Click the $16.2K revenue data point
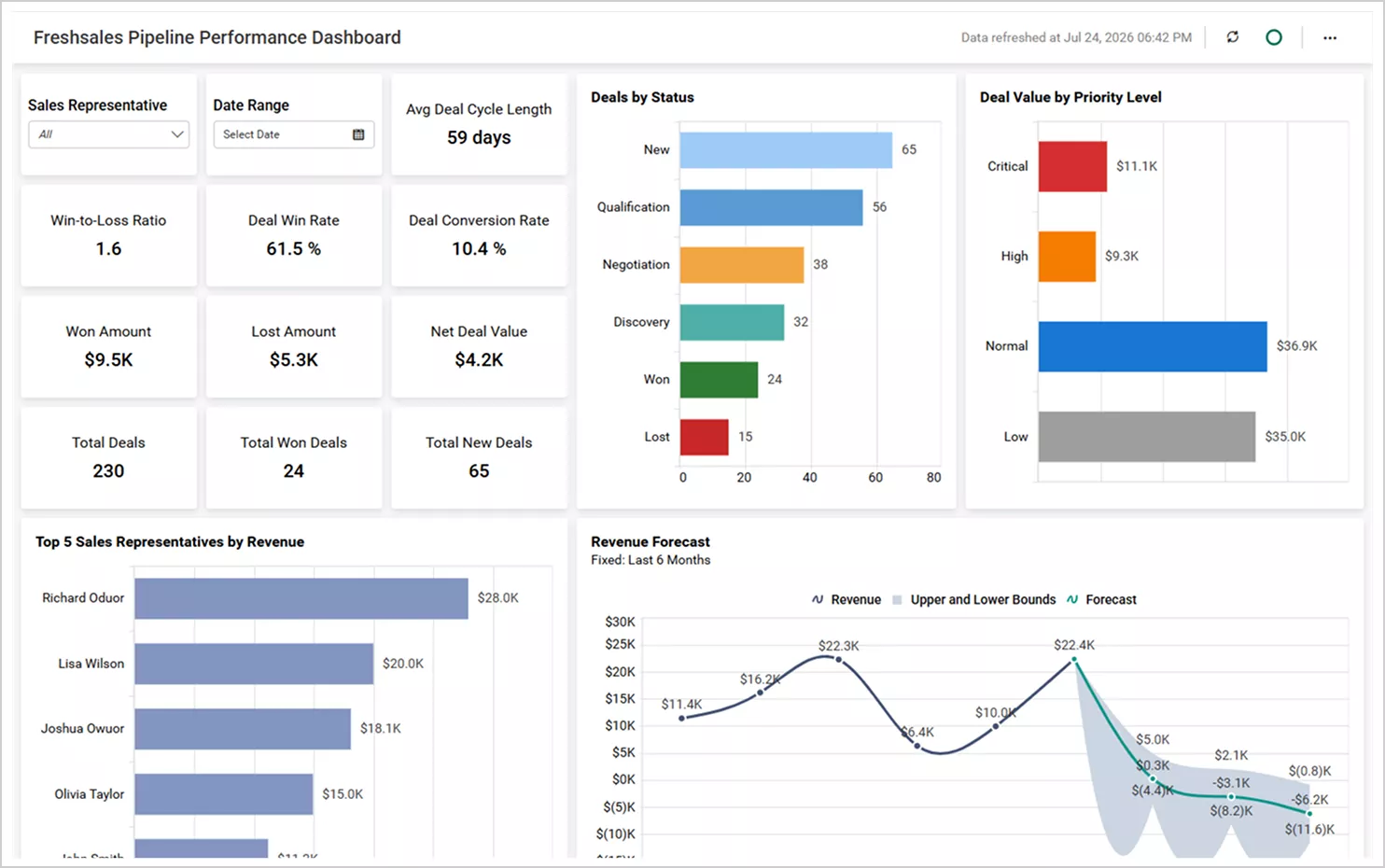Image resolution: width=1385 pixels, height=868 pixels. pyautogui.click(x=760, y=693)
